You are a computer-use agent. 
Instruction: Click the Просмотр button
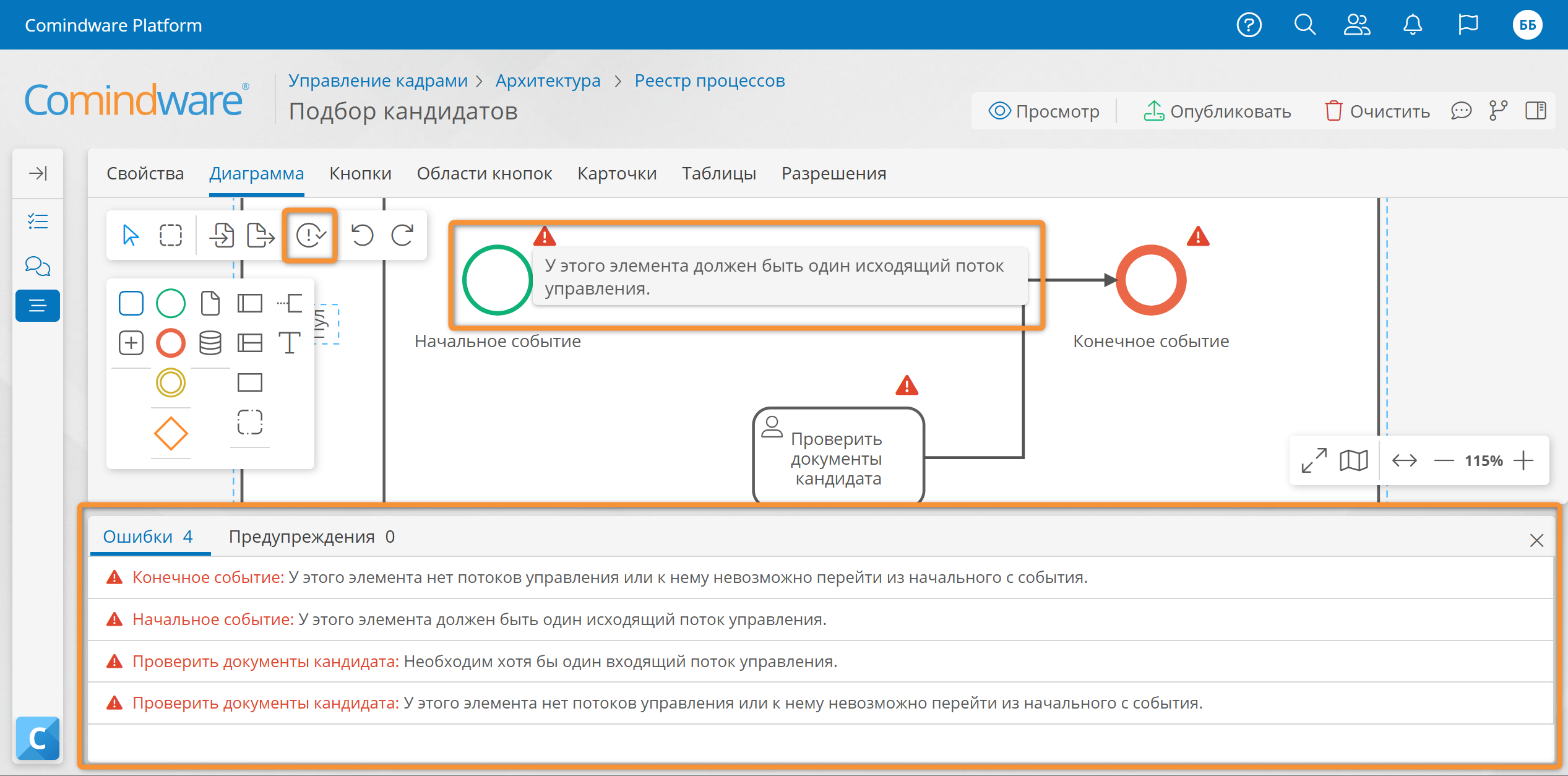tap(1044, 111)
